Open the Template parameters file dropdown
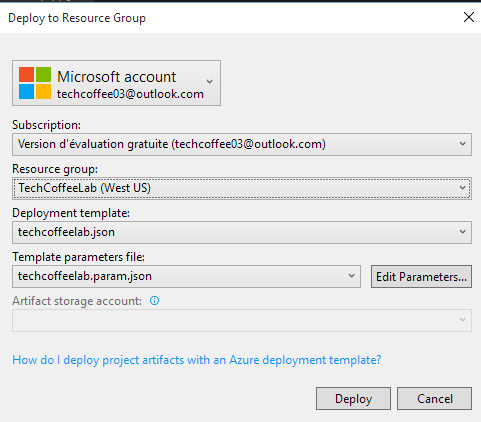The image size is (481, 422). tap(186, 276)
